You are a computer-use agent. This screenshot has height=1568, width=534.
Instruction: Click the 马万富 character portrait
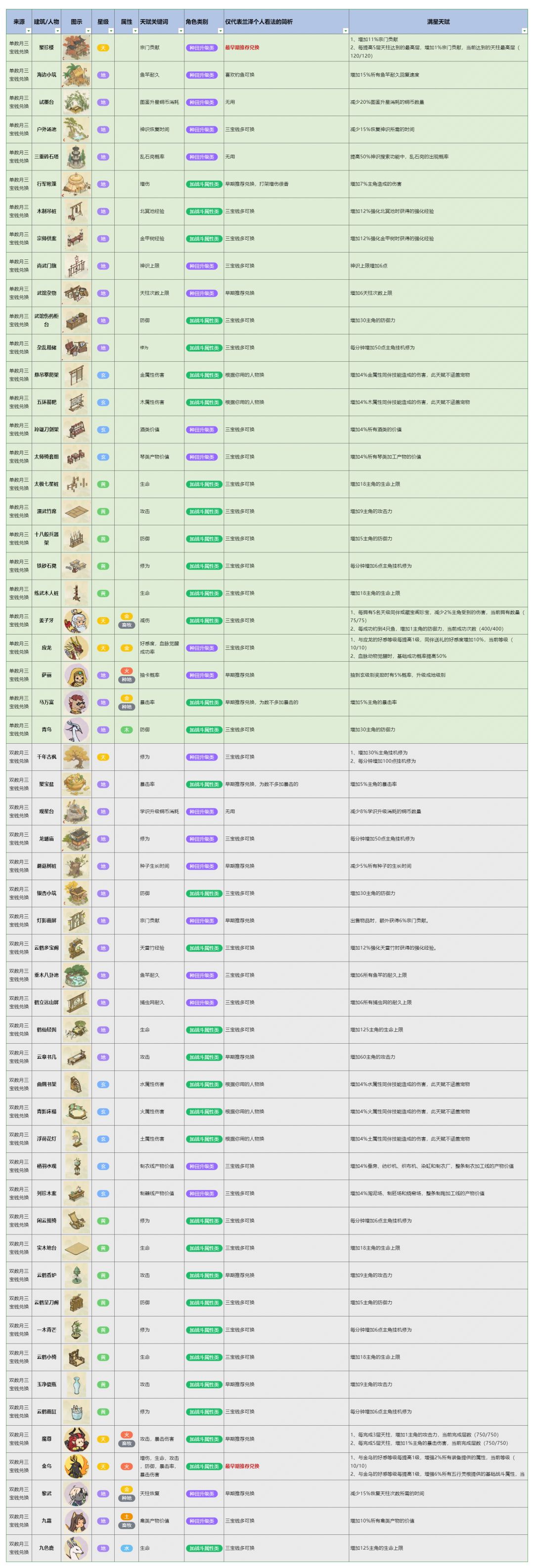(76, 702)
